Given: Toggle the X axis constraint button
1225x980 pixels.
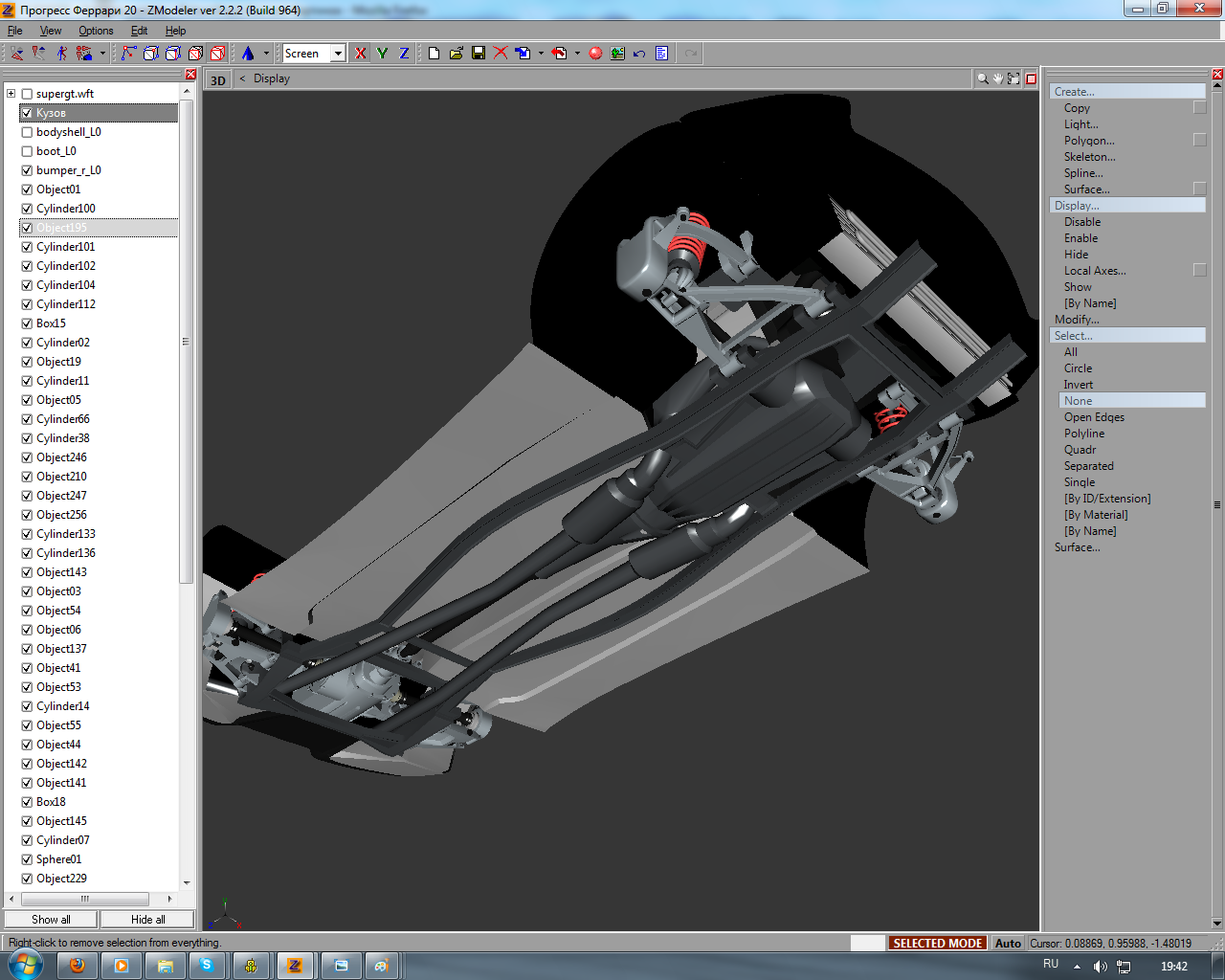Looking at the screenshot, I should [x=360, y=54].
